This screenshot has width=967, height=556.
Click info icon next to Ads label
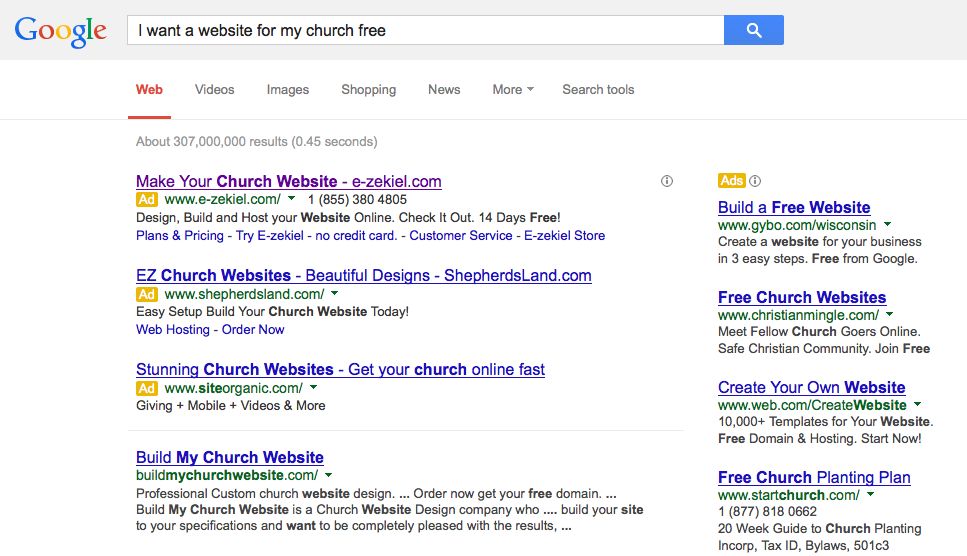pos(755,181)
